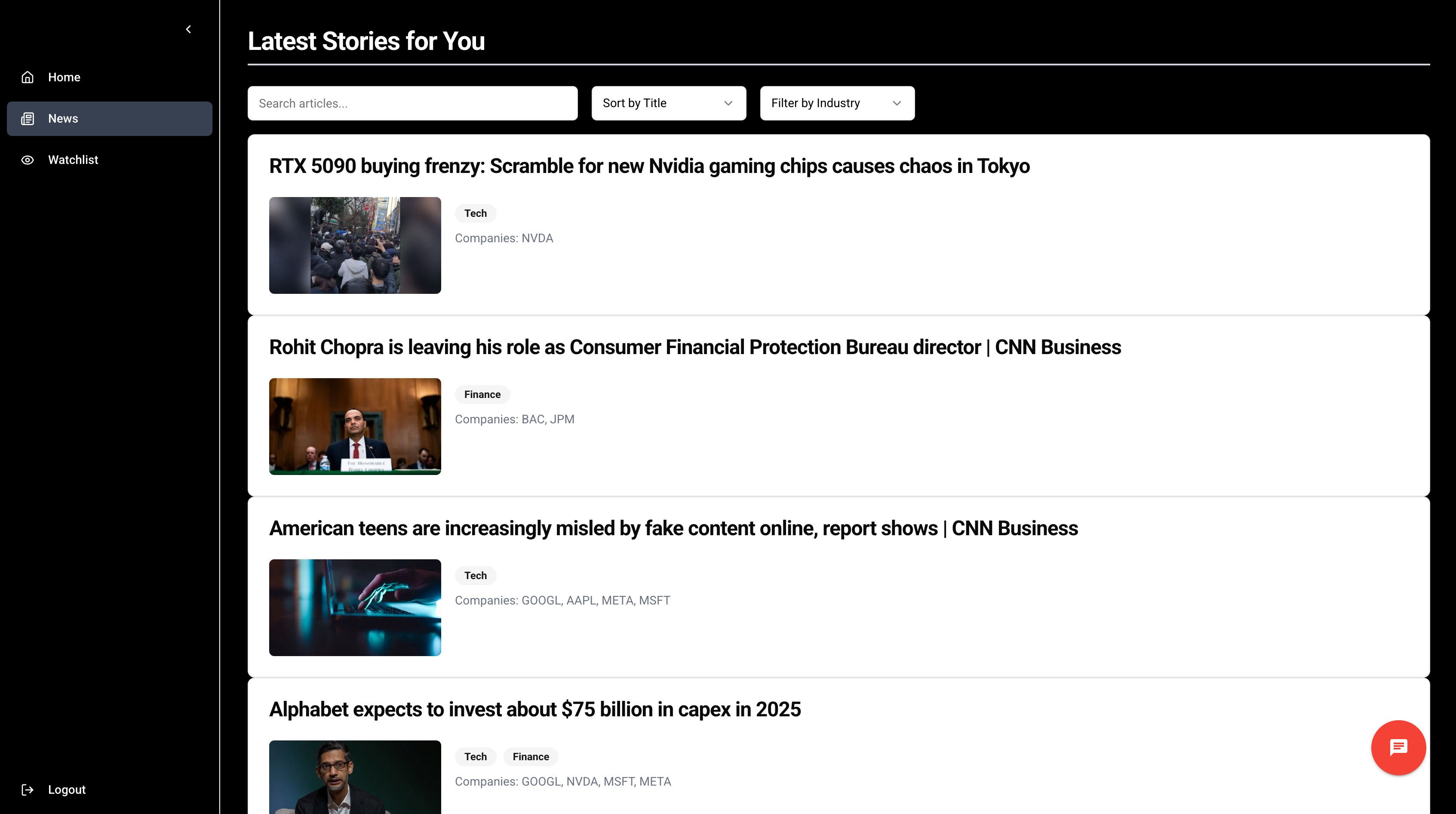Click the Logout exit icon
Screen dimensions: 1456x814
pos(28,789)
